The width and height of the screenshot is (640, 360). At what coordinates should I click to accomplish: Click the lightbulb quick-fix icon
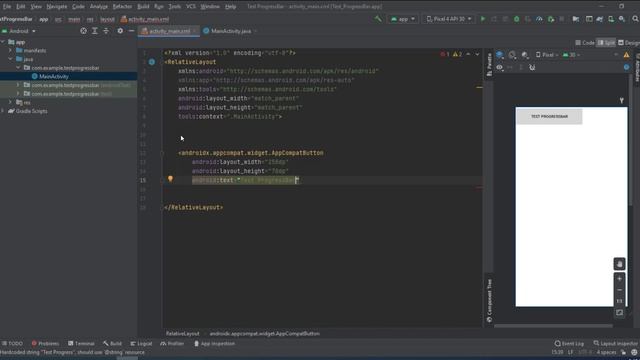pos(170,179)
